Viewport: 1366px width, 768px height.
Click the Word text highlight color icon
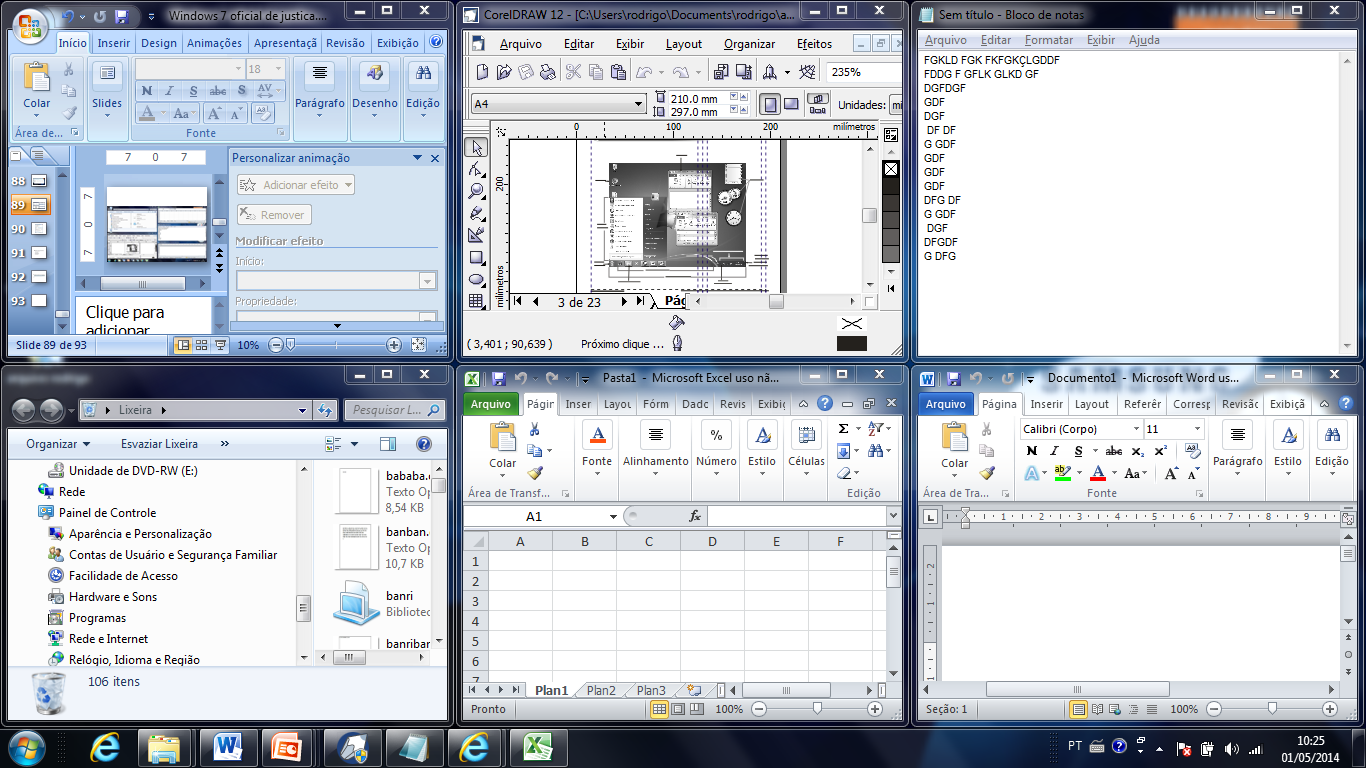click(x=1063, y=473)
